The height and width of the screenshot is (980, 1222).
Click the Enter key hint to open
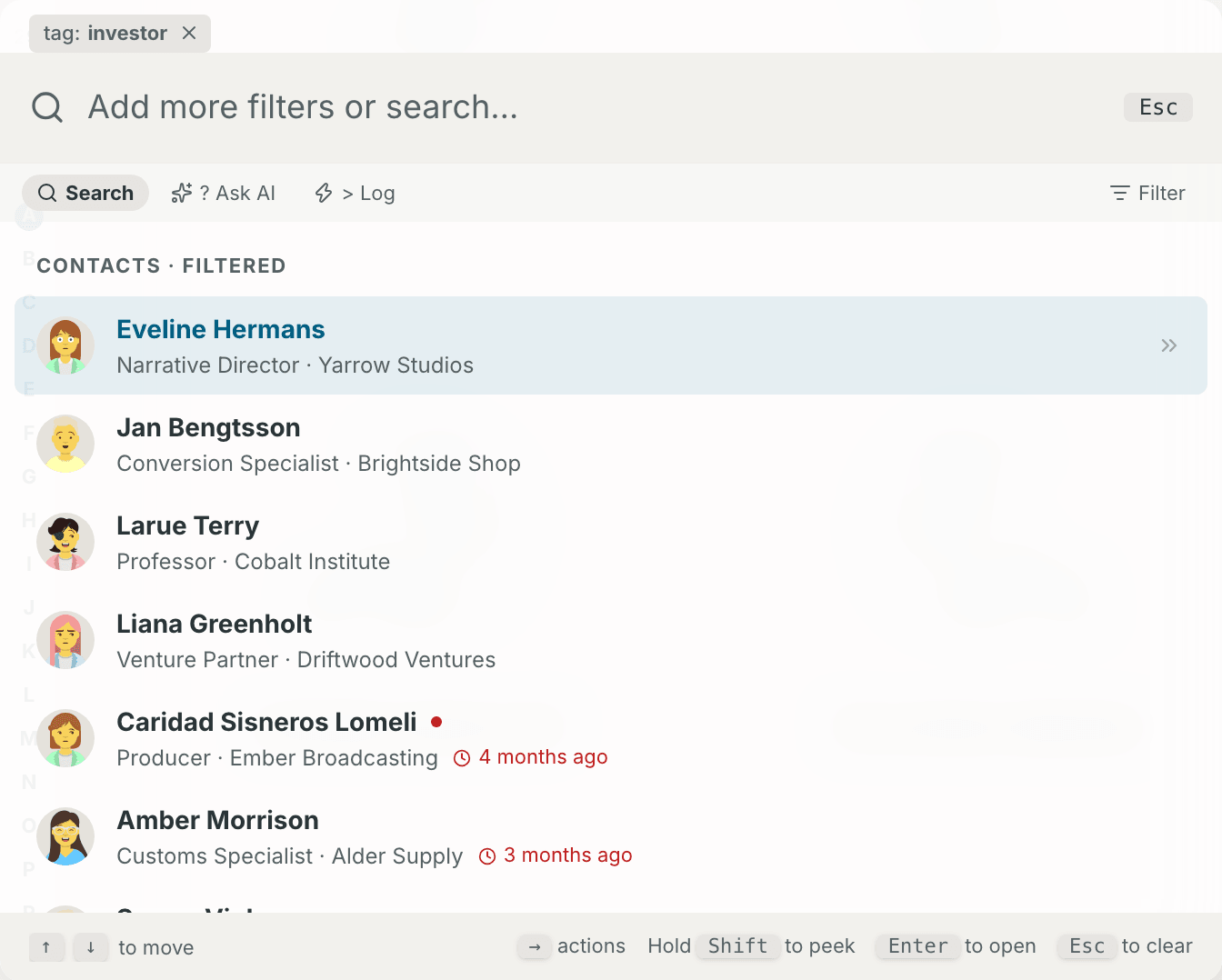click(x=917, y=946)
